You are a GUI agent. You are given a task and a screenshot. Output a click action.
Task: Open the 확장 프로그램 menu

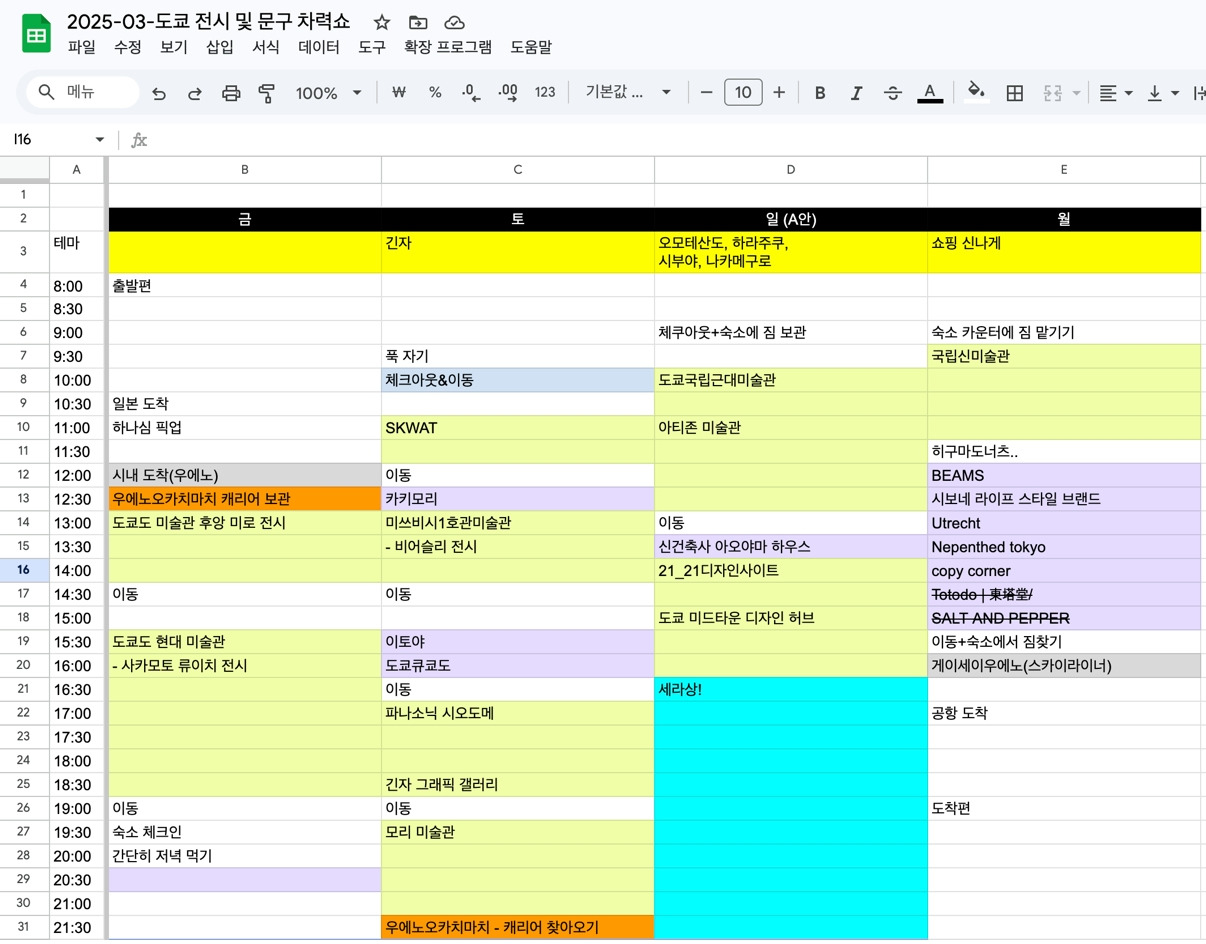point(448,47)
